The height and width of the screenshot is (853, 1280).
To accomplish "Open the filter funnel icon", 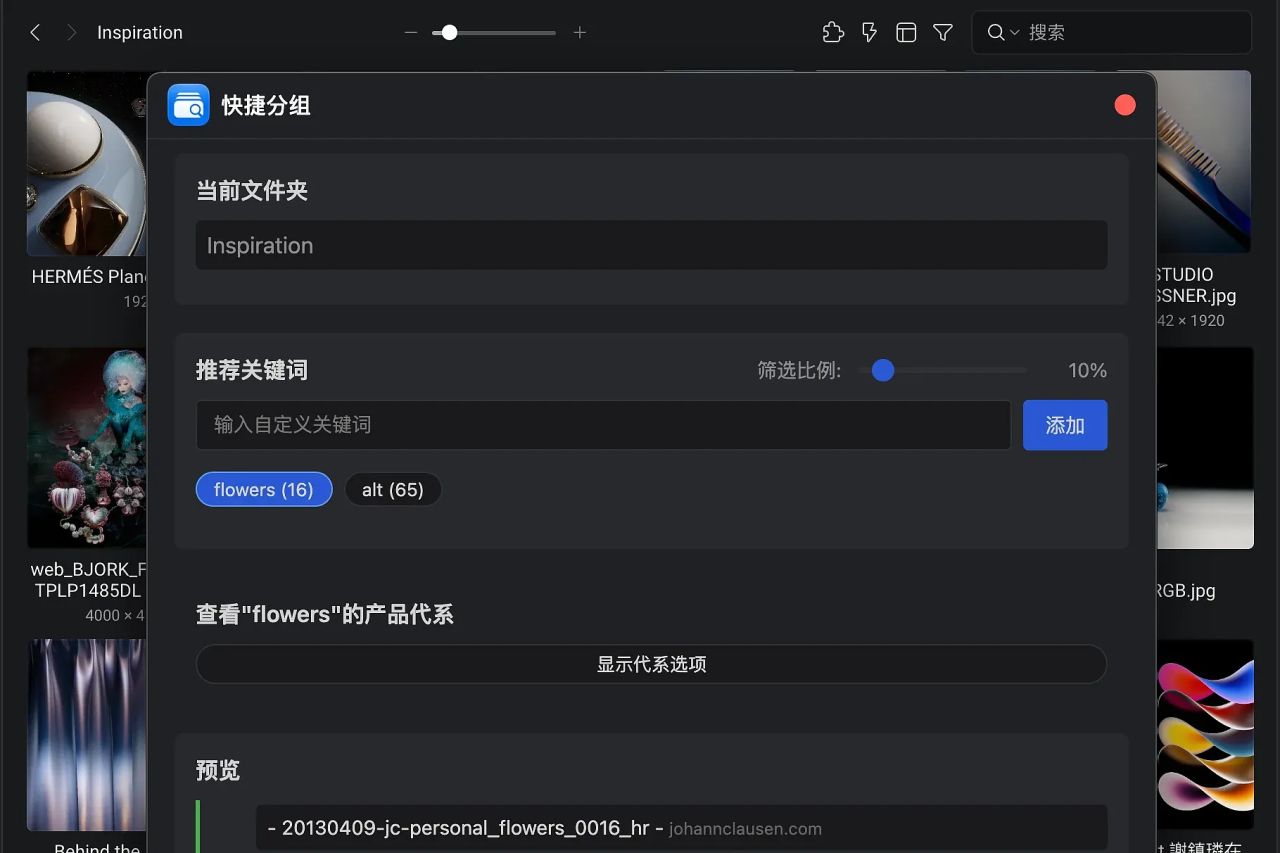I will pos(943,33).
